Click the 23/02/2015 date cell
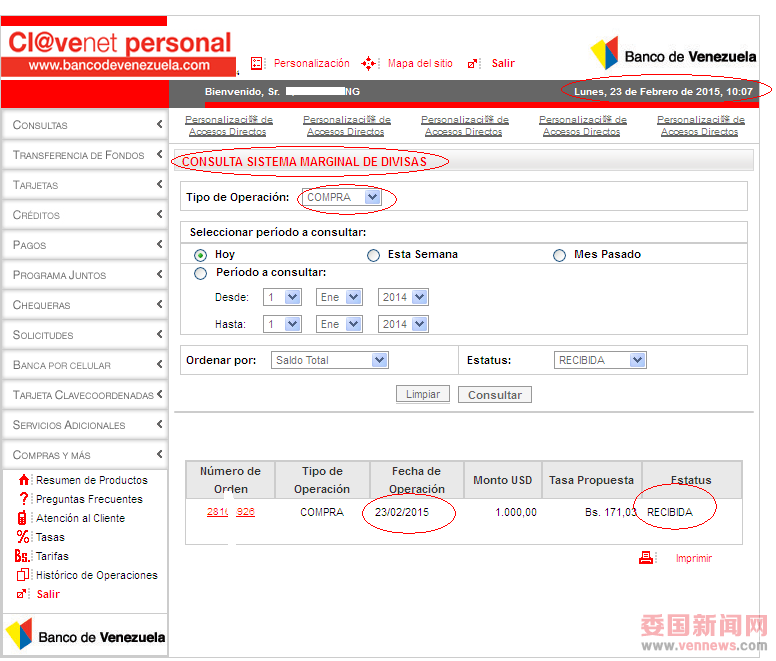The image size is (776, 661). [x=402, y=512]
